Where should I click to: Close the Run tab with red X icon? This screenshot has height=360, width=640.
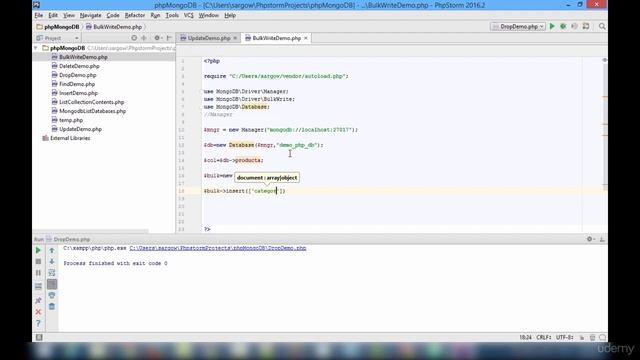[x=38, y=312]
